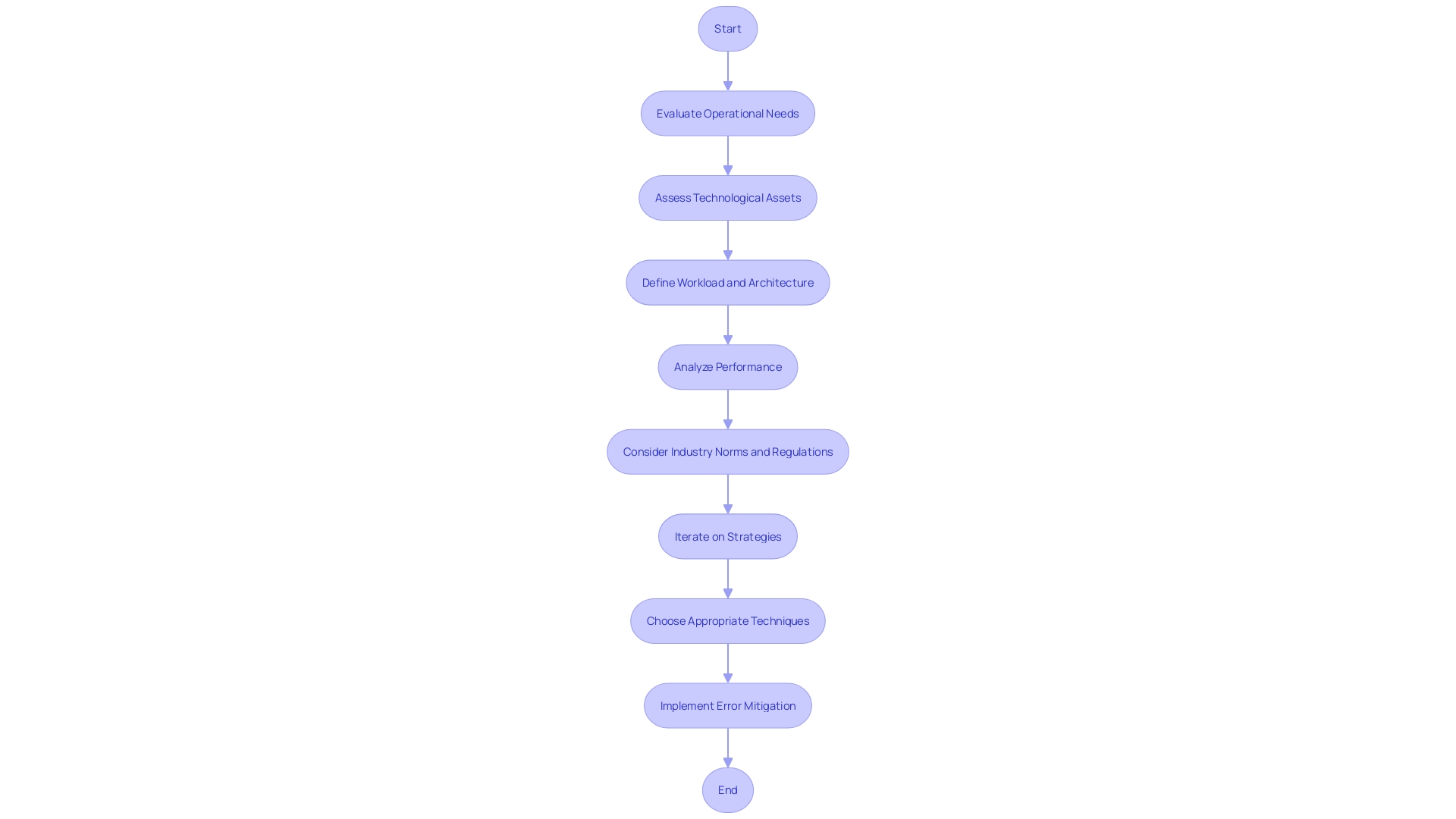Click the End node icon
Screen dimensions: 1456x819
coord(727,789)
